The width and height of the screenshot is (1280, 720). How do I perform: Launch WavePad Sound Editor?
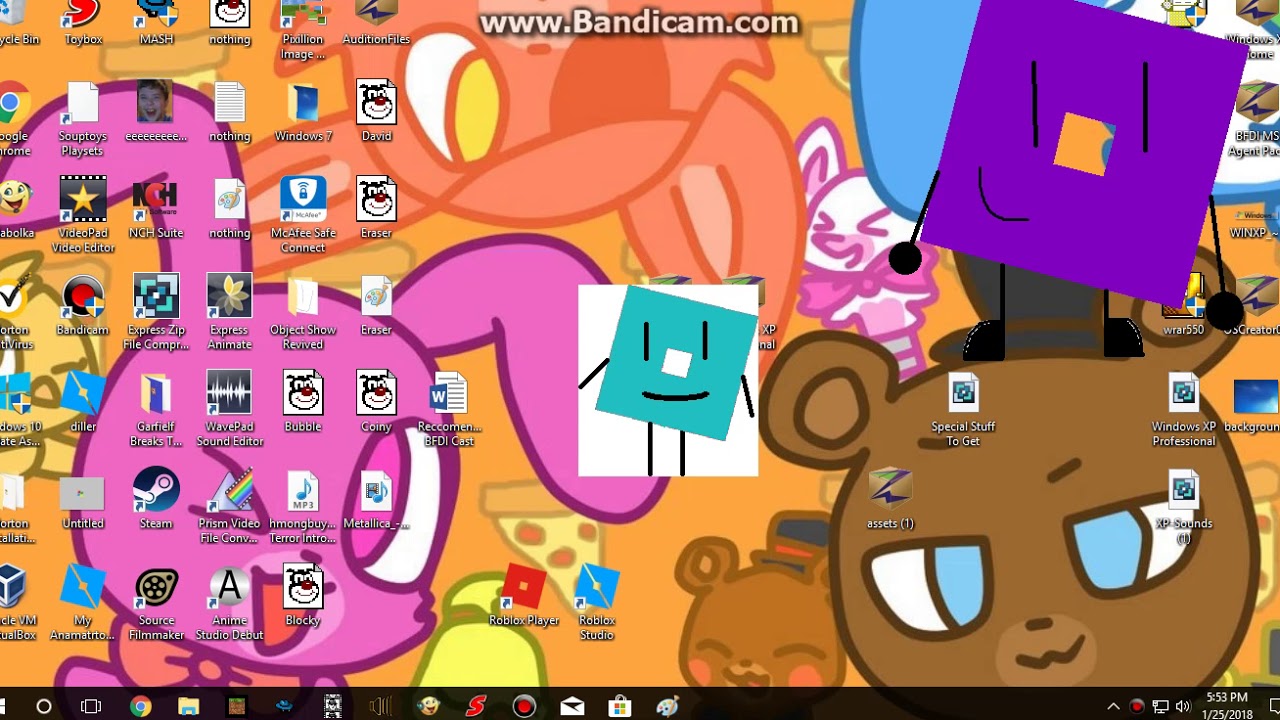click(229, 408)
